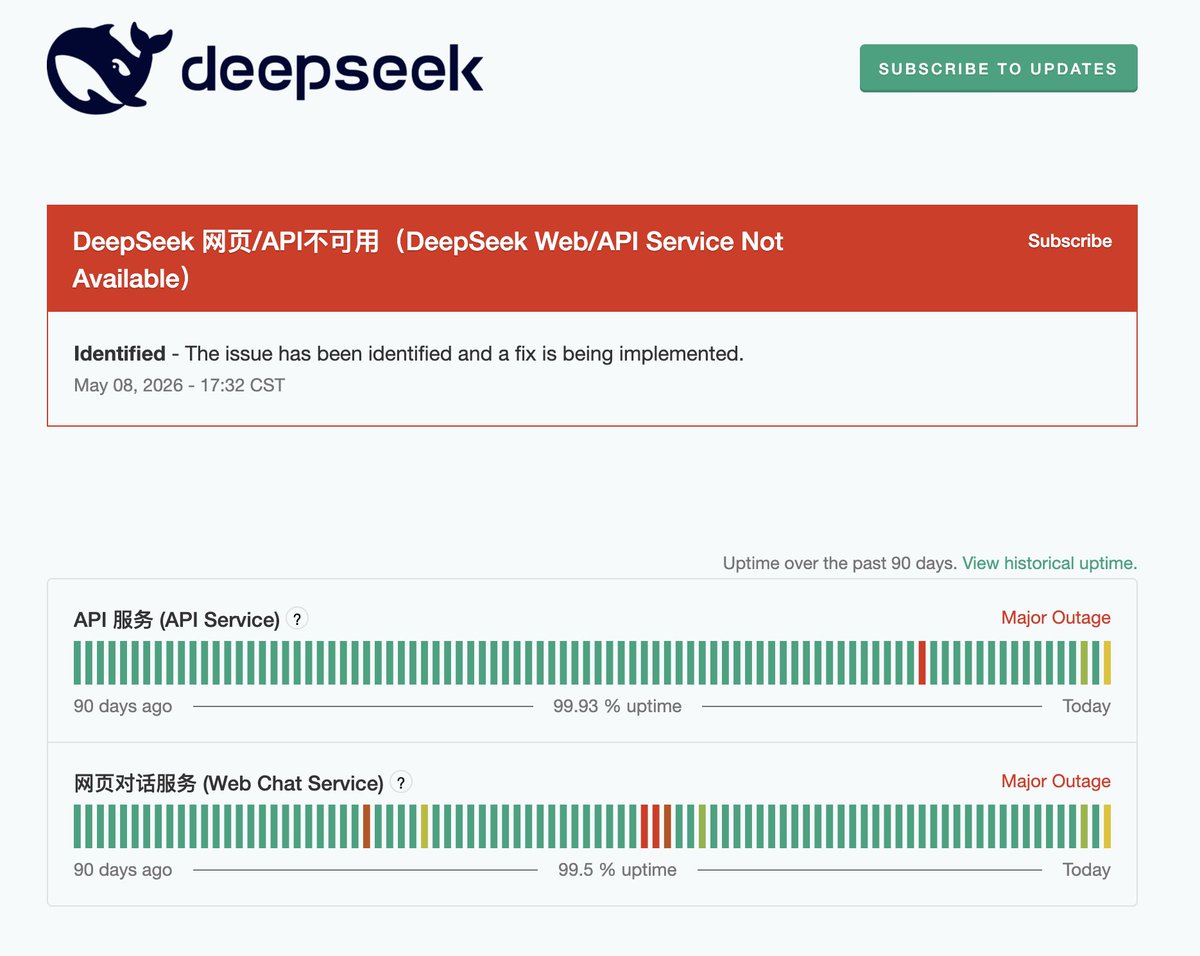Viewport: 1200px width, 956px height.
Task: Click Major Outage status of API Service
Action: tap(1056, 618)
